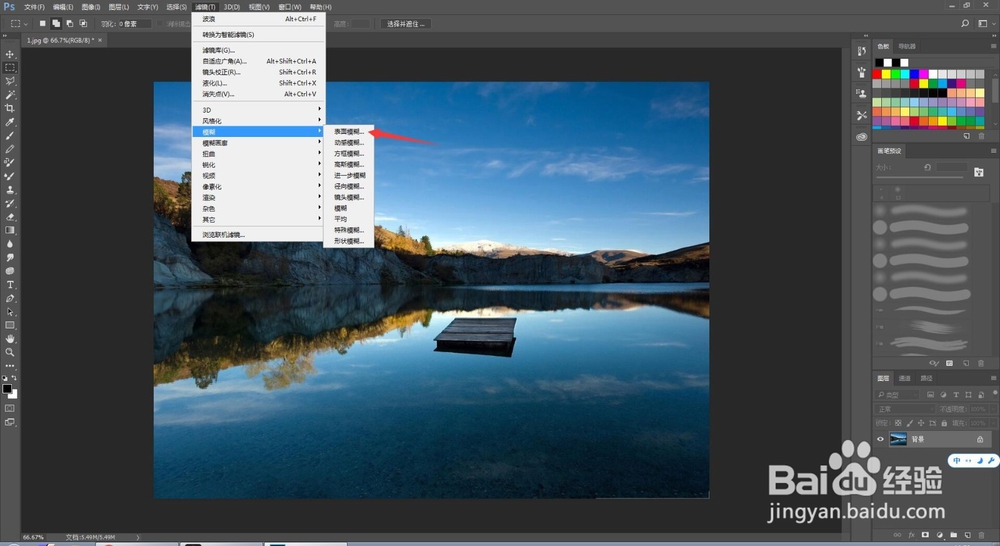Viewport: 1000px width, 546px height.
Task: Choose Subtract from selection mode button
Action: pyautogui.click(x=70, y=24)
